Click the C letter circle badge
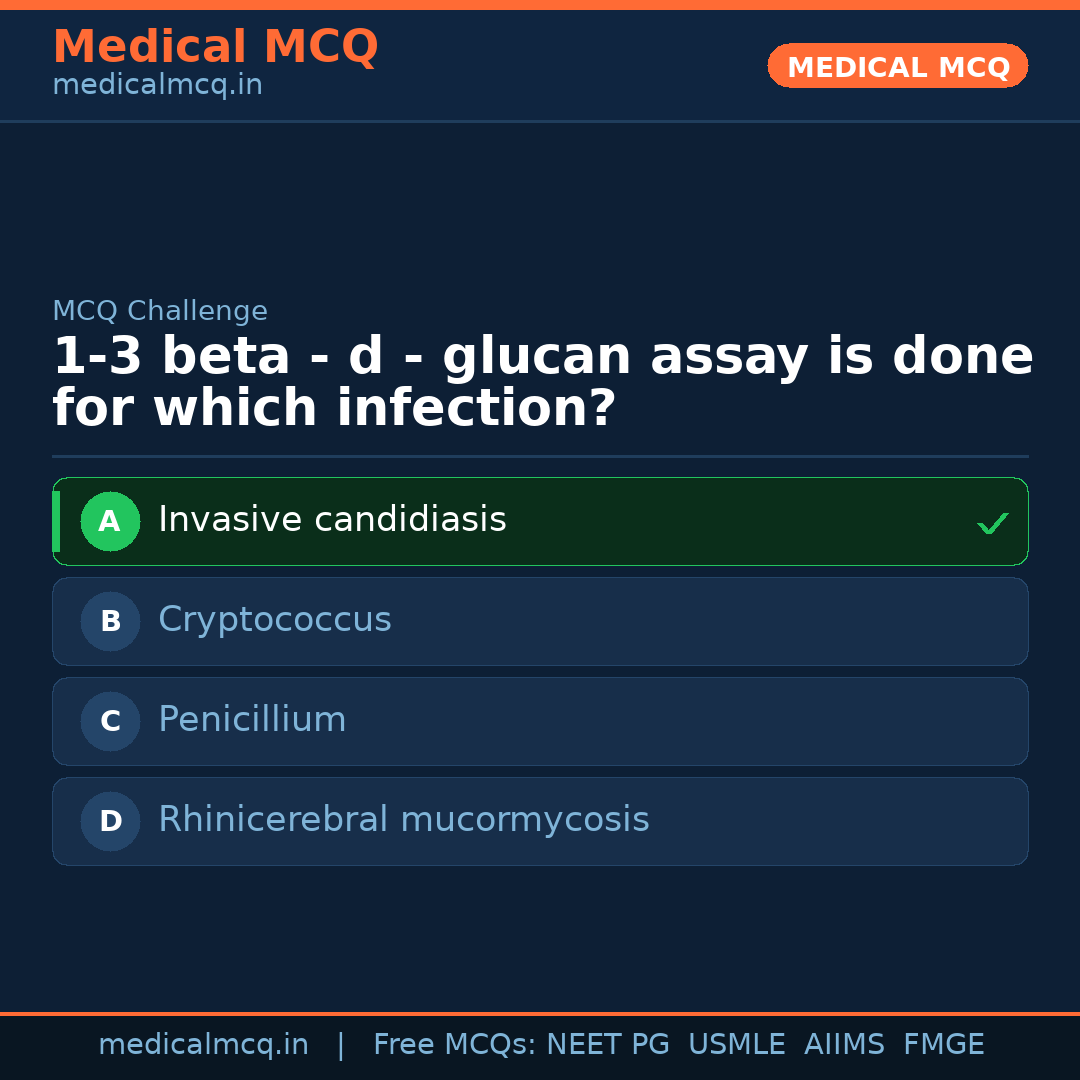This screenshot has height=1080, width=1080. click(x=110, y=721)
